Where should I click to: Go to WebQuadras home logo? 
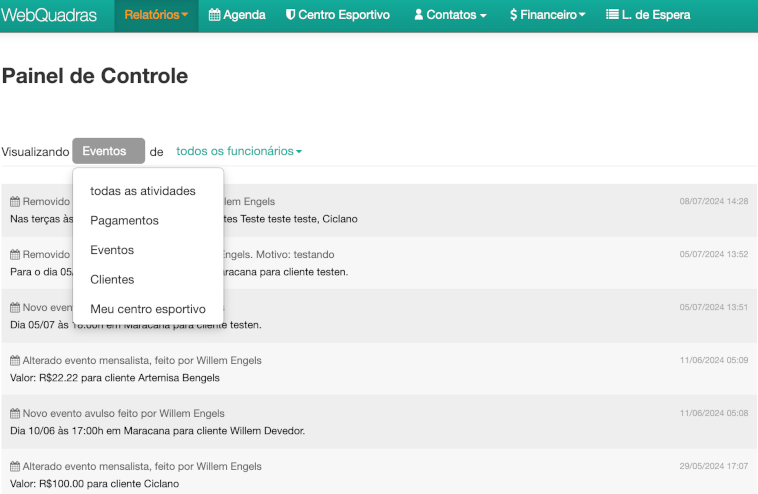pyautogui.click(x=49, y=15)
